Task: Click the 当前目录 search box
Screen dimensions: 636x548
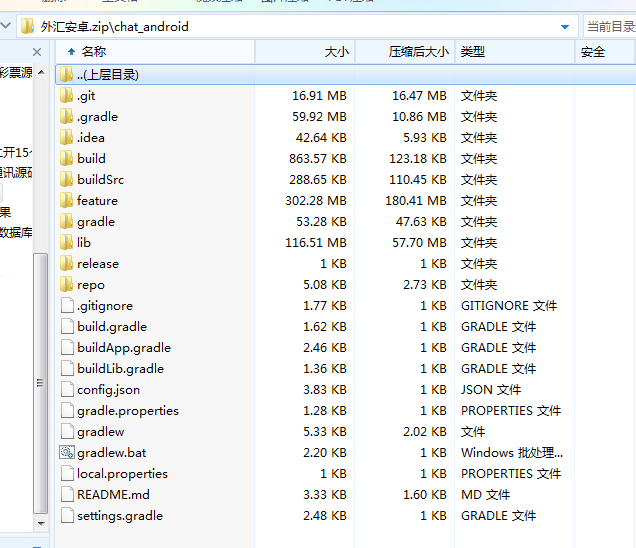Action: click(x=610, y=27)
